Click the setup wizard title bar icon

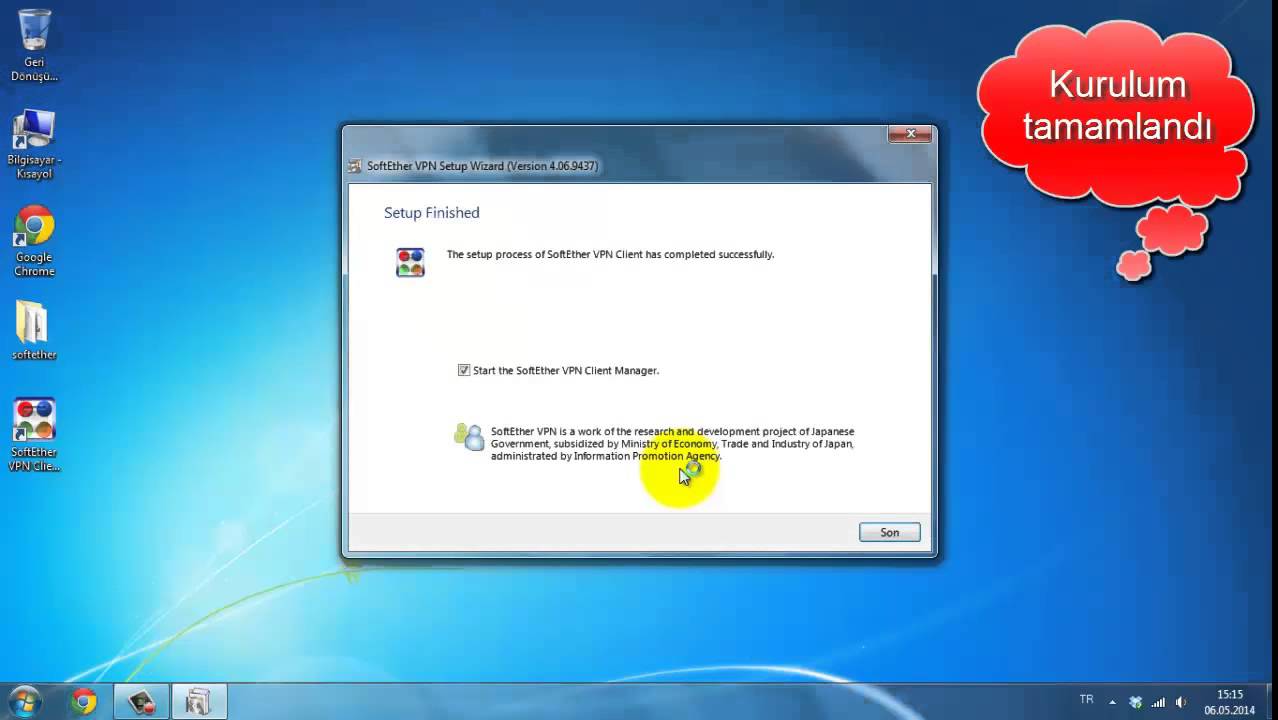pos(354,166)
